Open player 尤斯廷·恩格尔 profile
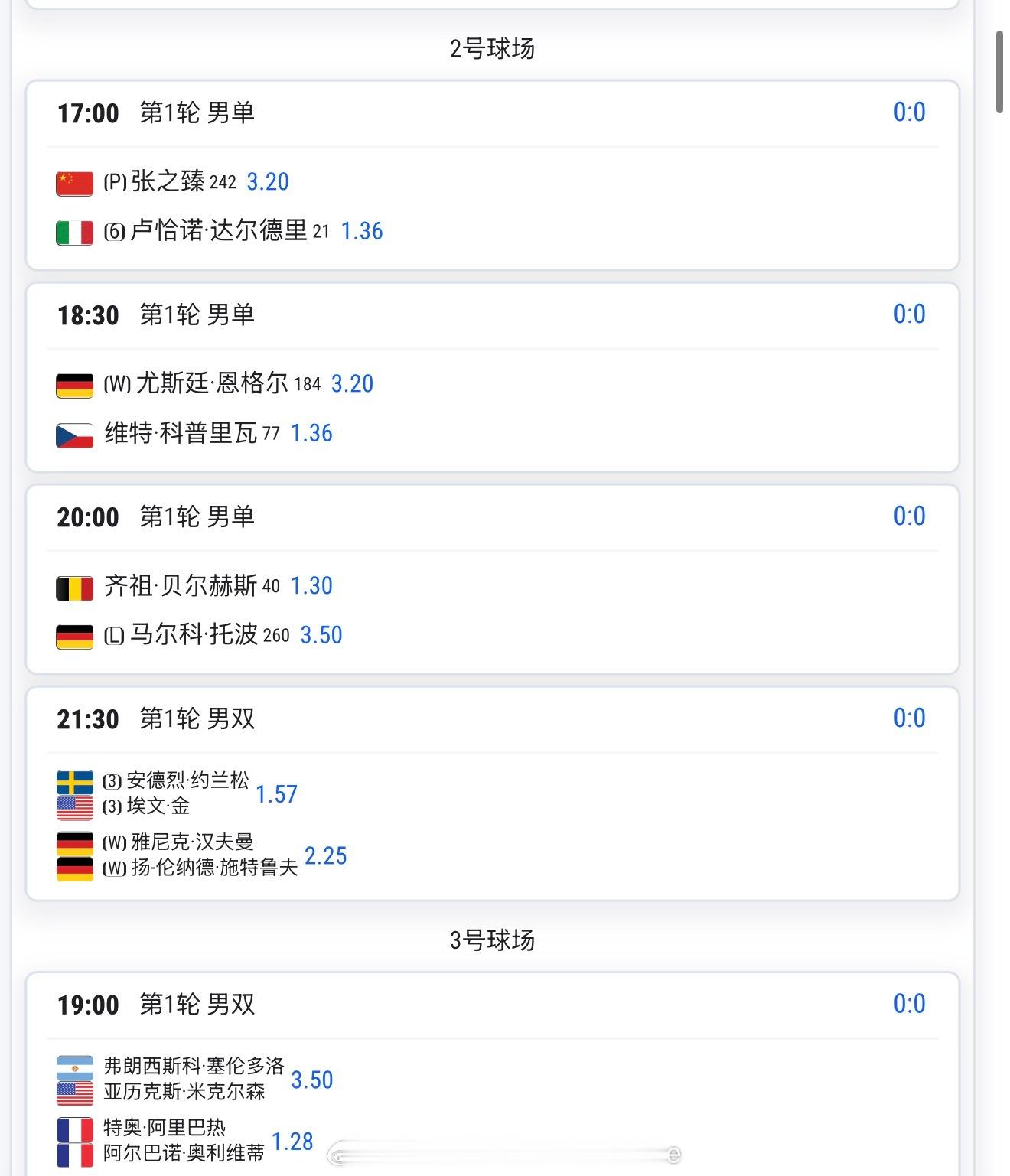The height and width of the screenshot is (1176, 1010). click(x=211, y=383)
